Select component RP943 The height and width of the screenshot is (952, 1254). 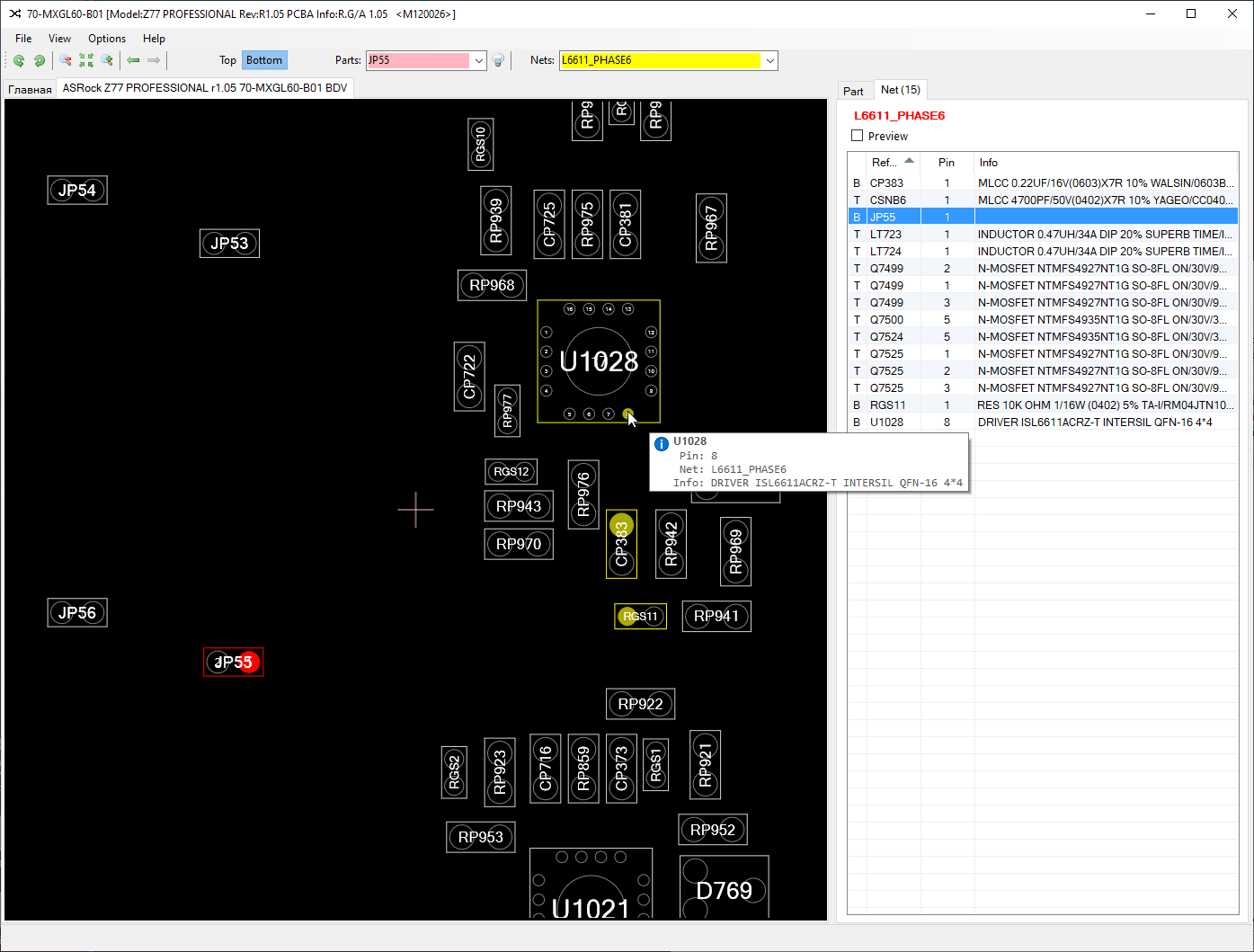(519, 506)
